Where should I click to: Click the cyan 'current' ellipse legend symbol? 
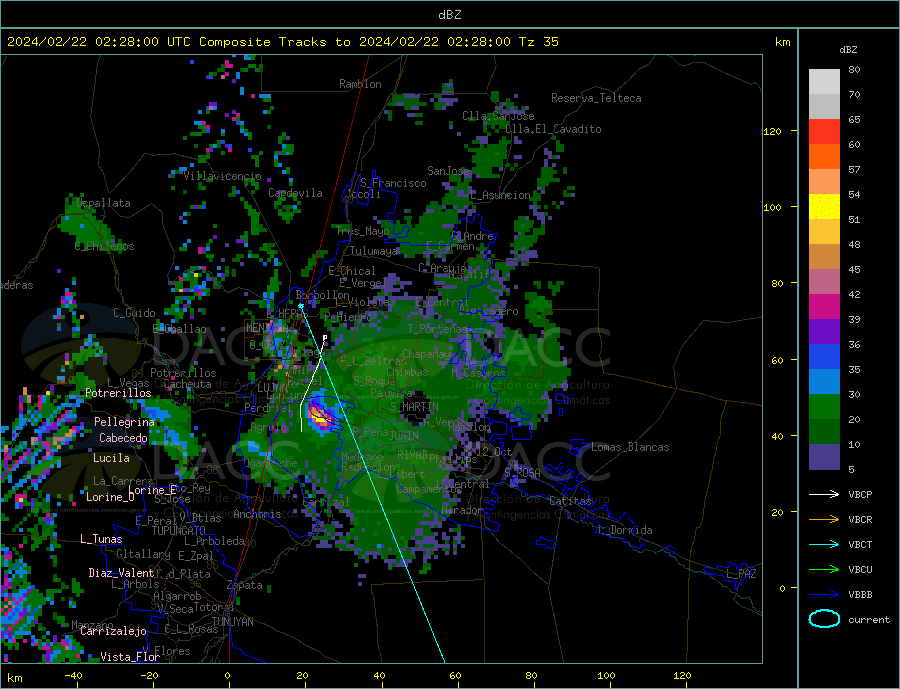pos(824,619)
